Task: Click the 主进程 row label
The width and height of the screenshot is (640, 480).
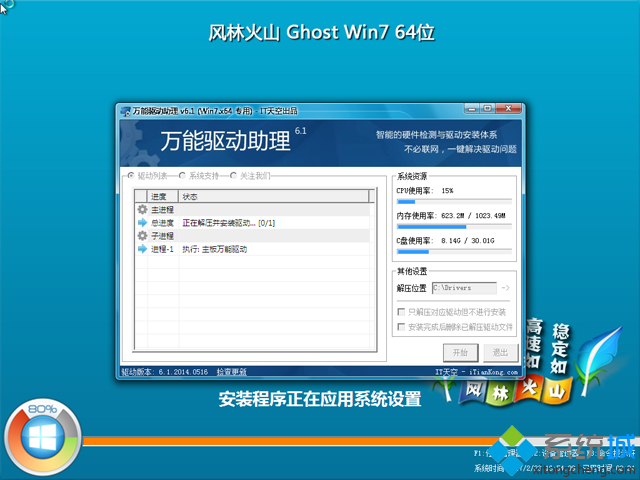Action: [x=162, y=210]
